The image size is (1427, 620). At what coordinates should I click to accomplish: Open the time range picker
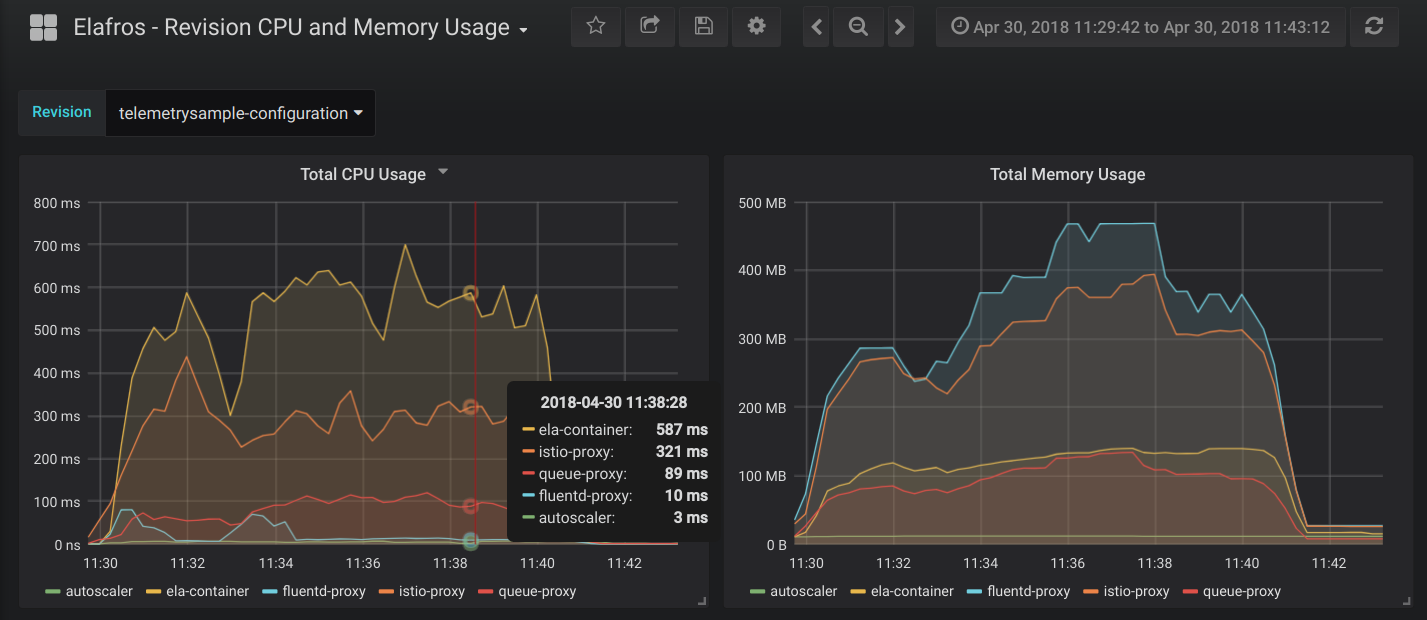[1140, 27]
